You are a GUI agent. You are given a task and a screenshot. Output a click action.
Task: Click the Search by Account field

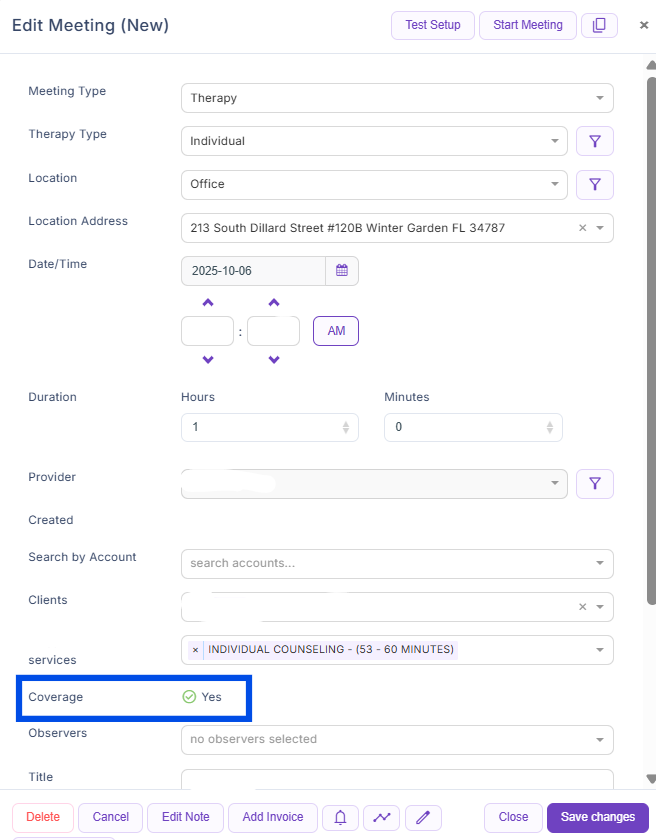390,563
